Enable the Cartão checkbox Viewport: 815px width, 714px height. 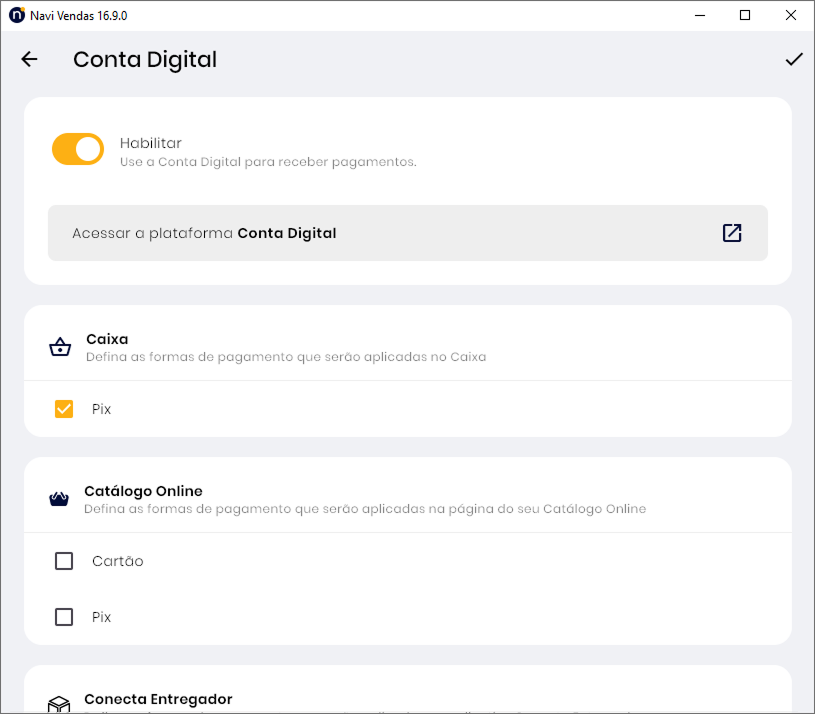tap(64, 561)
